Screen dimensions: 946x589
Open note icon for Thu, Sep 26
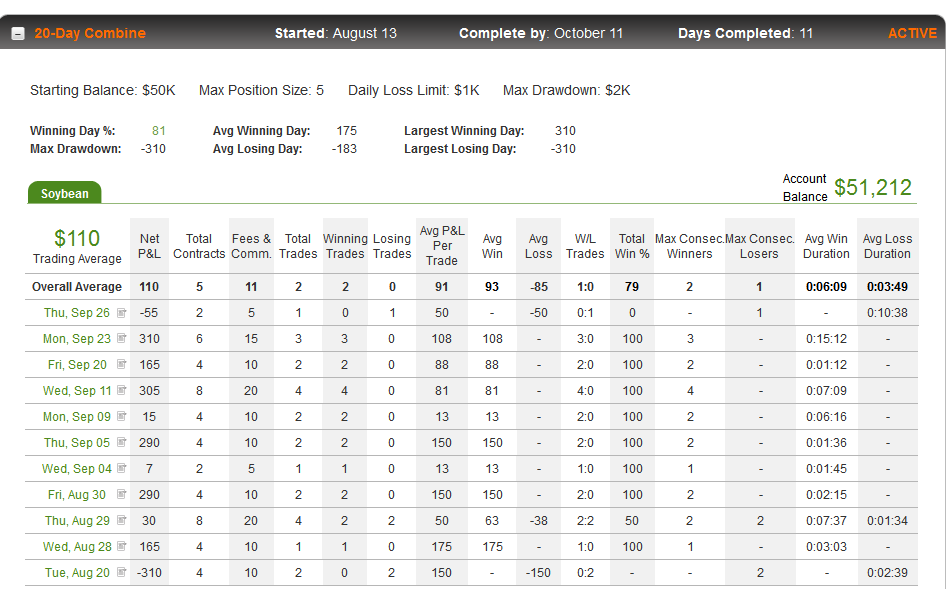click(x=122, y=313)
